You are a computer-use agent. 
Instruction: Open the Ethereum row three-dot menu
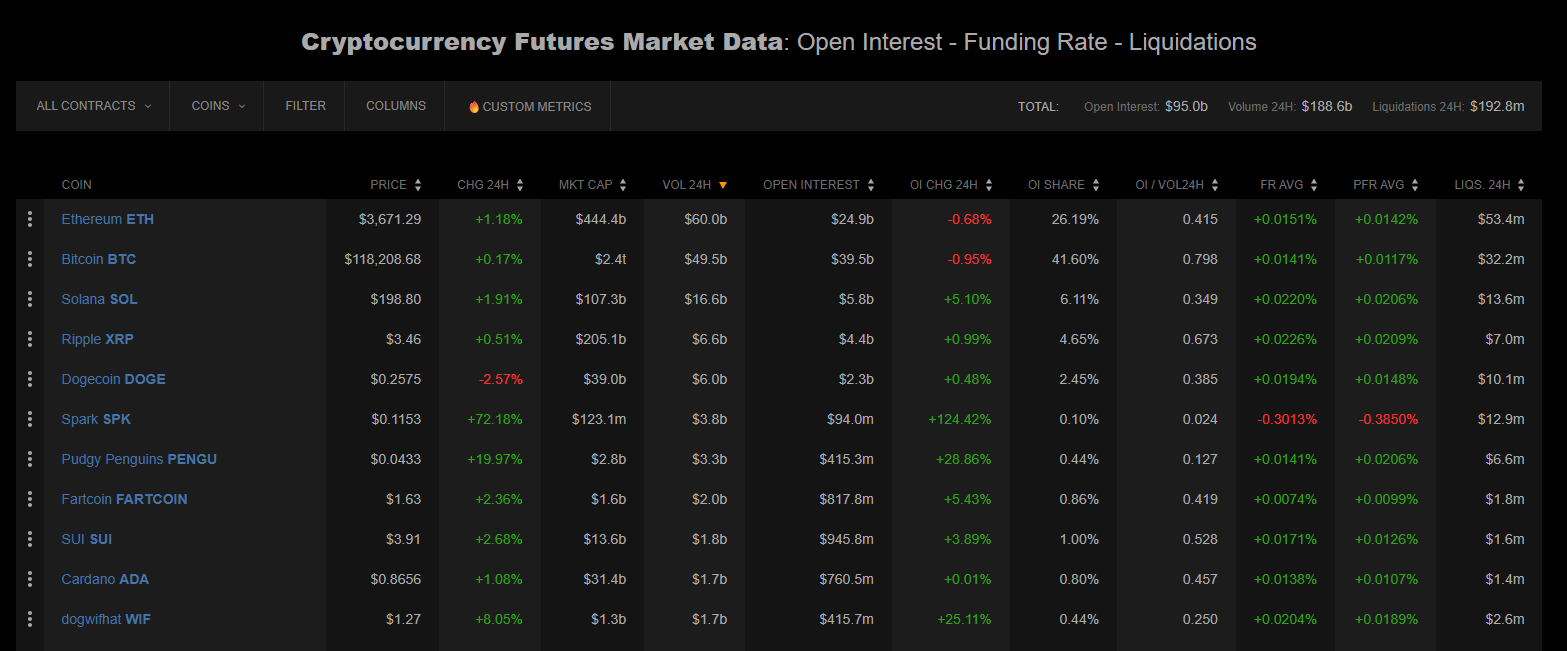tap(30, 219)
